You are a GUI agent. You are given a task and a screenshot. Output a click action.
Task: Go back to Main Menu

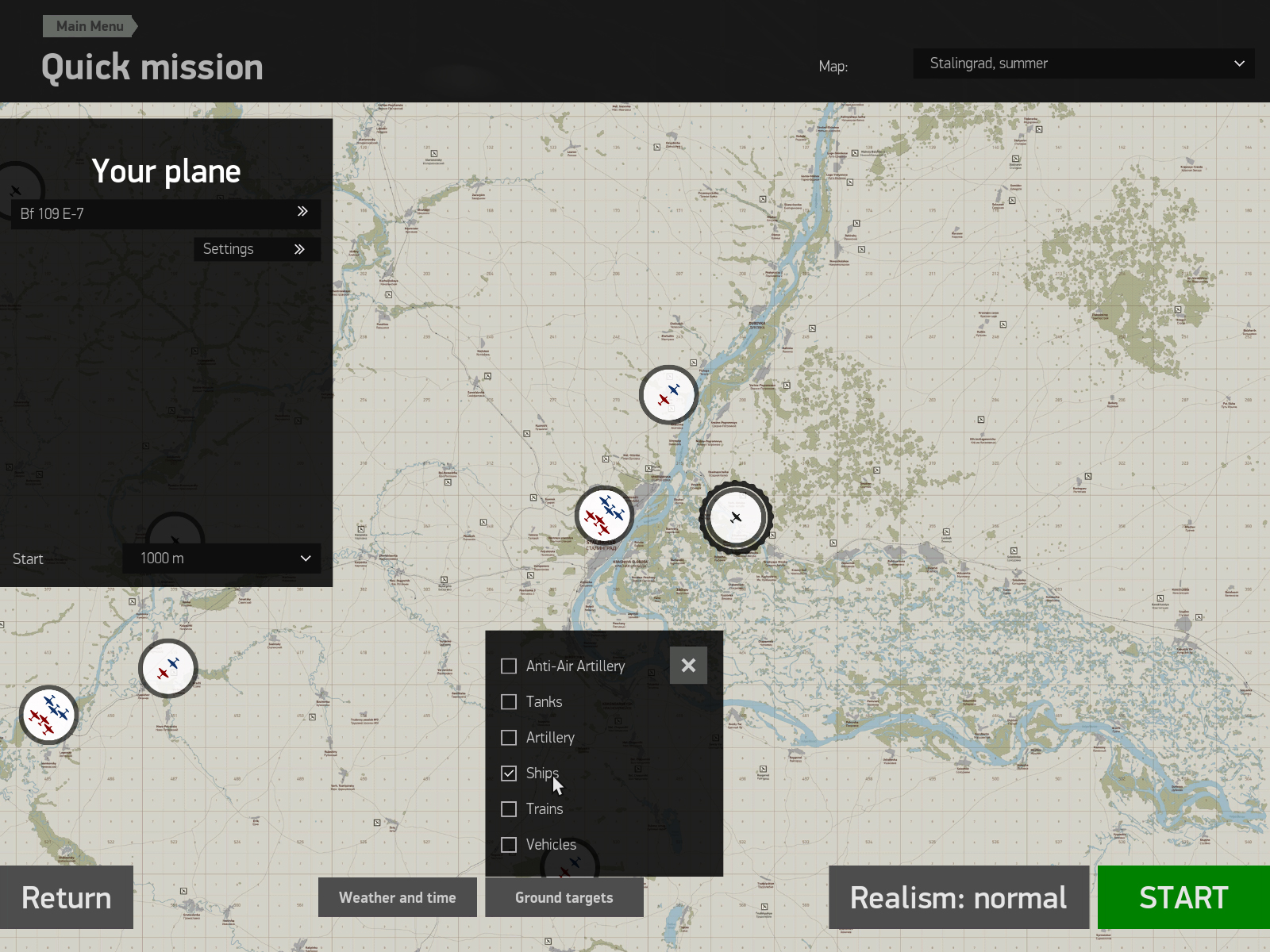[90, 26]
